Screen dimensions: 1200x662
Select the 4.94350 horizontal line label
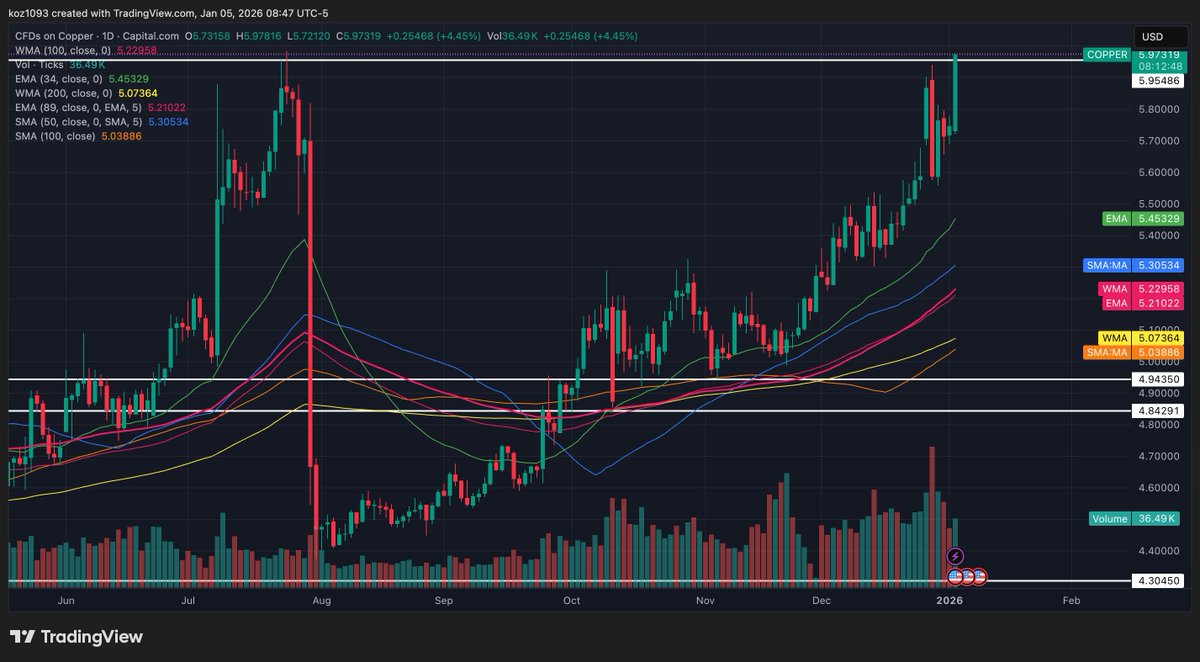pos(1159,379)
